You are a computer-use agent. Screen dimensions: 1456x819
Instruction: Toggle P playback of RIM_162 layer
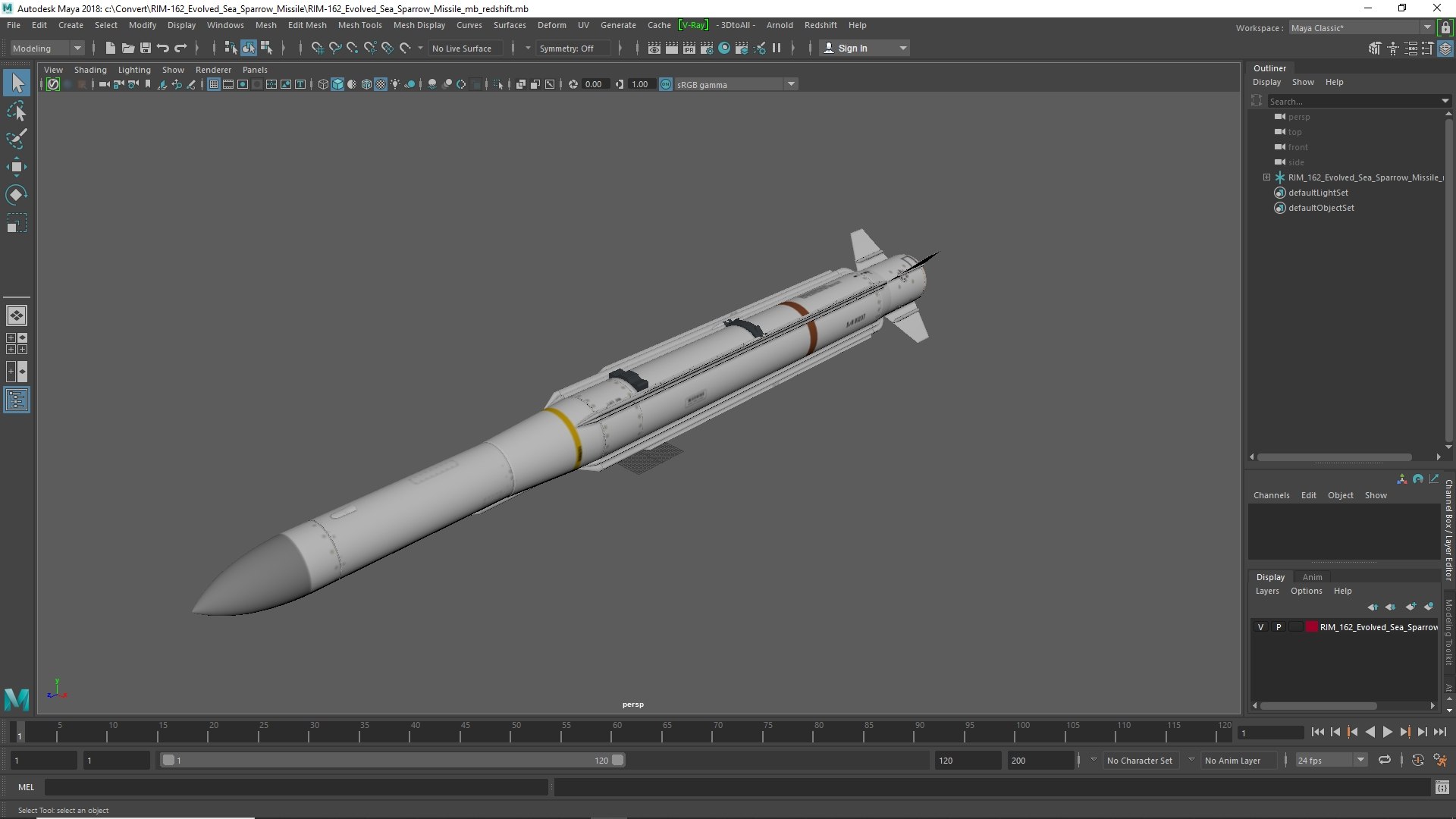pos(1279,627)
